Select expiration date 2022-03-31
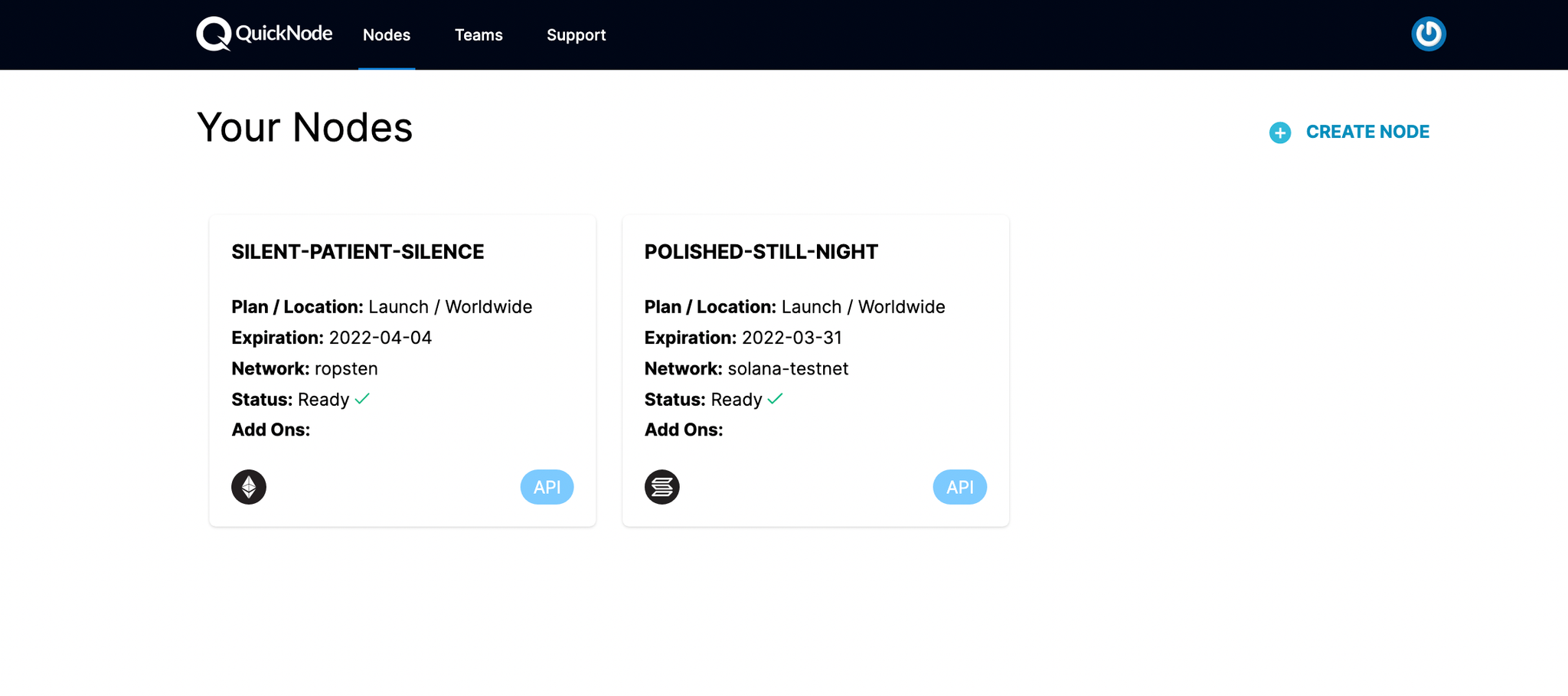The height and width of the screenshot is (696, 1568). pos(792,338)
